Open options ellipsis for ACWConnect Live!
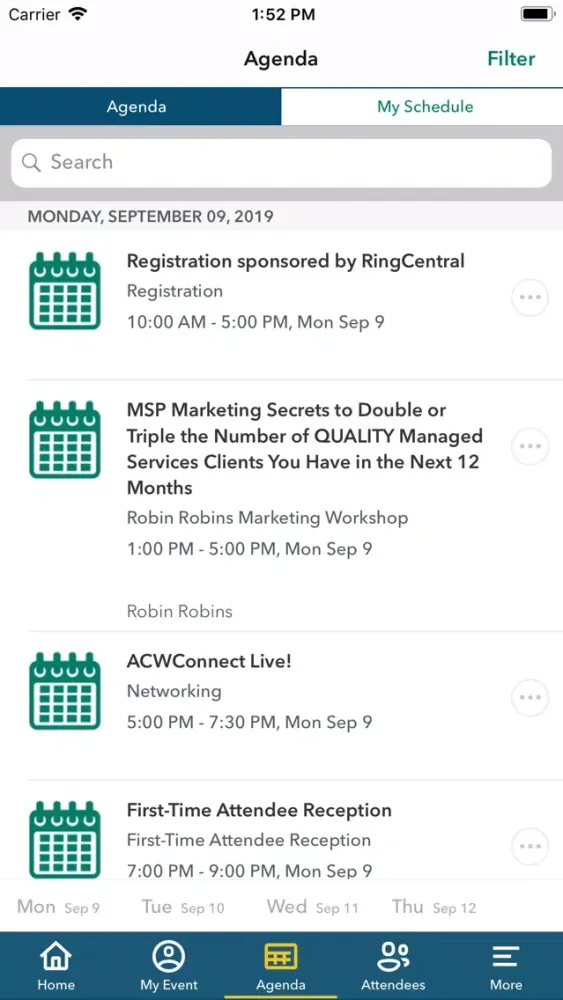The height and width of the screenshot is (1000, 563). click(530, 698)
